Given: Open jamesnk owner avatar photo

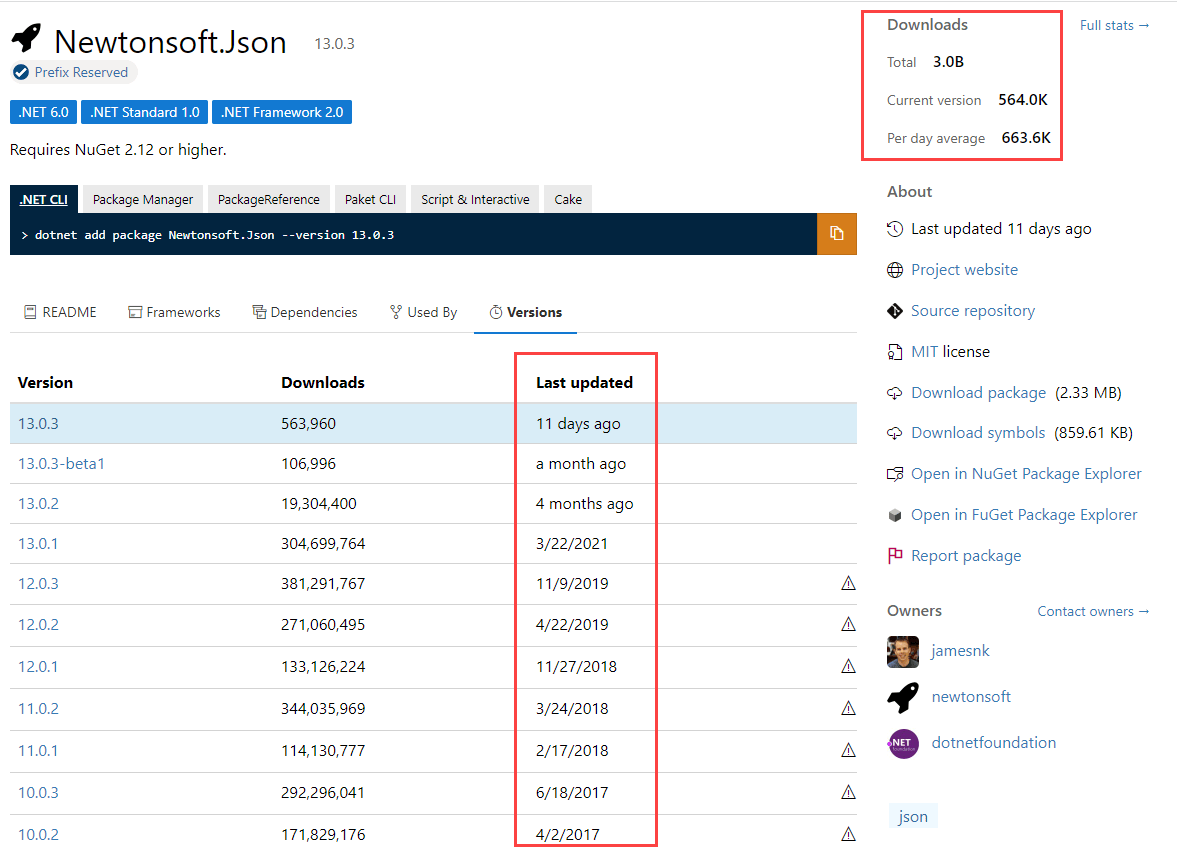Looking at the screenshot, I should pyautogui.click(x=903, y=652).
